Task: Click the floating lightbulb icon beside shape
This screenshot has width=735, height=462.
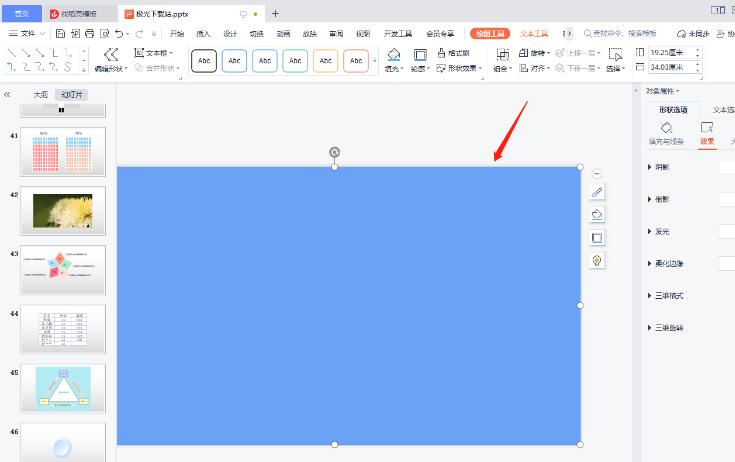Action: click(x=597, y=260)
